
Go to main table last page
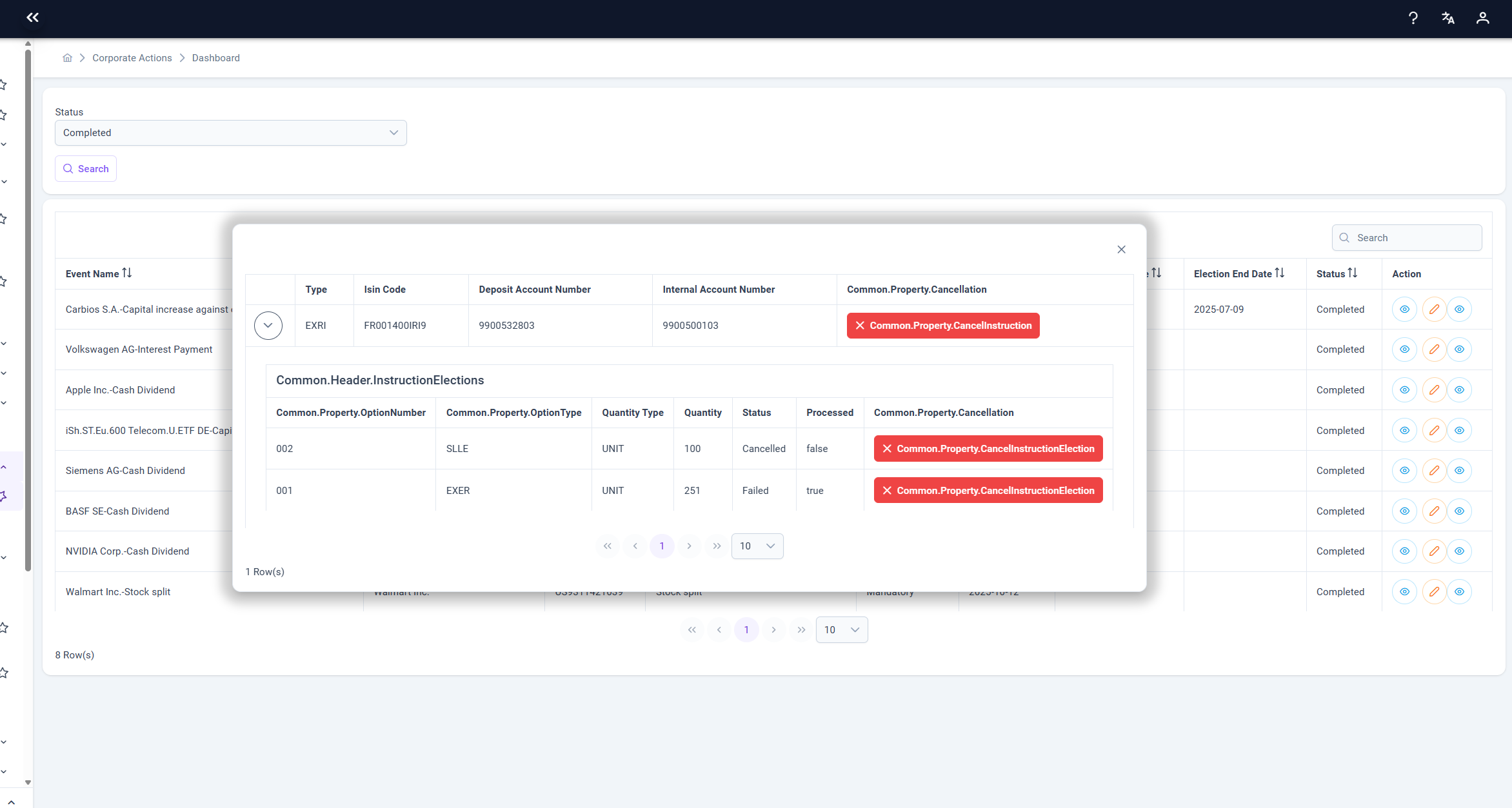tap(801, 630)
